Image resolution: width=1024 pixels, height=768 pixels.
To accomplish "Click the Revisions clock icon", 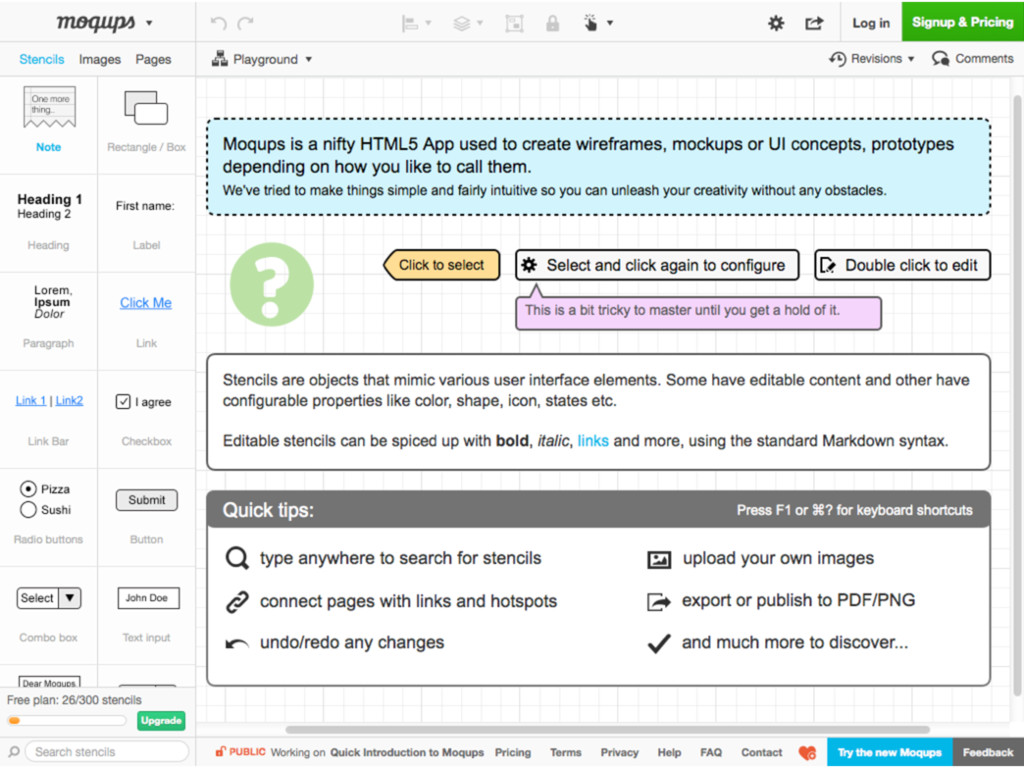I will click(837, 59).
